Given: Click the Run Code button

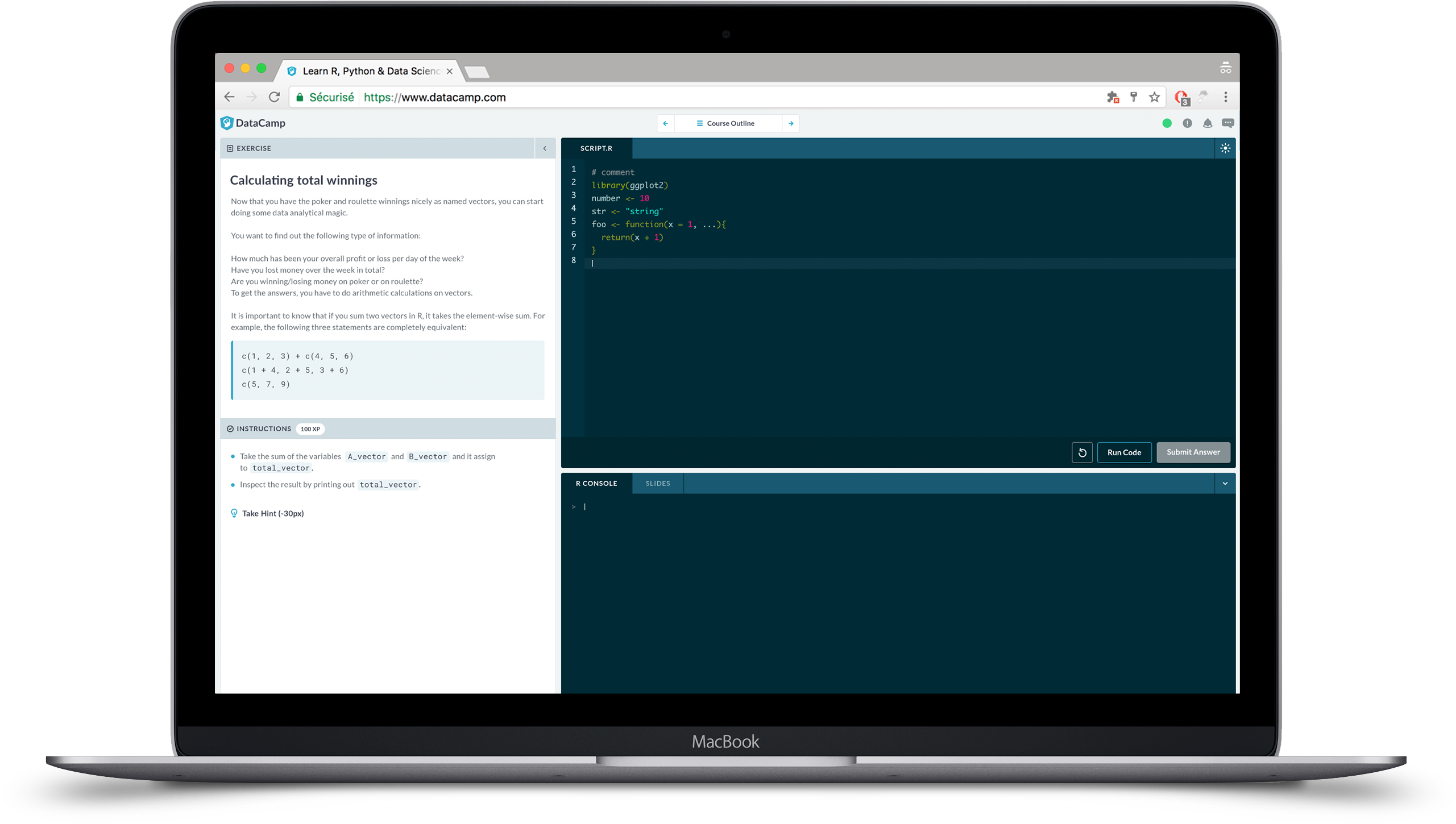Looking at the screenshot, I should pos(1124,452).
